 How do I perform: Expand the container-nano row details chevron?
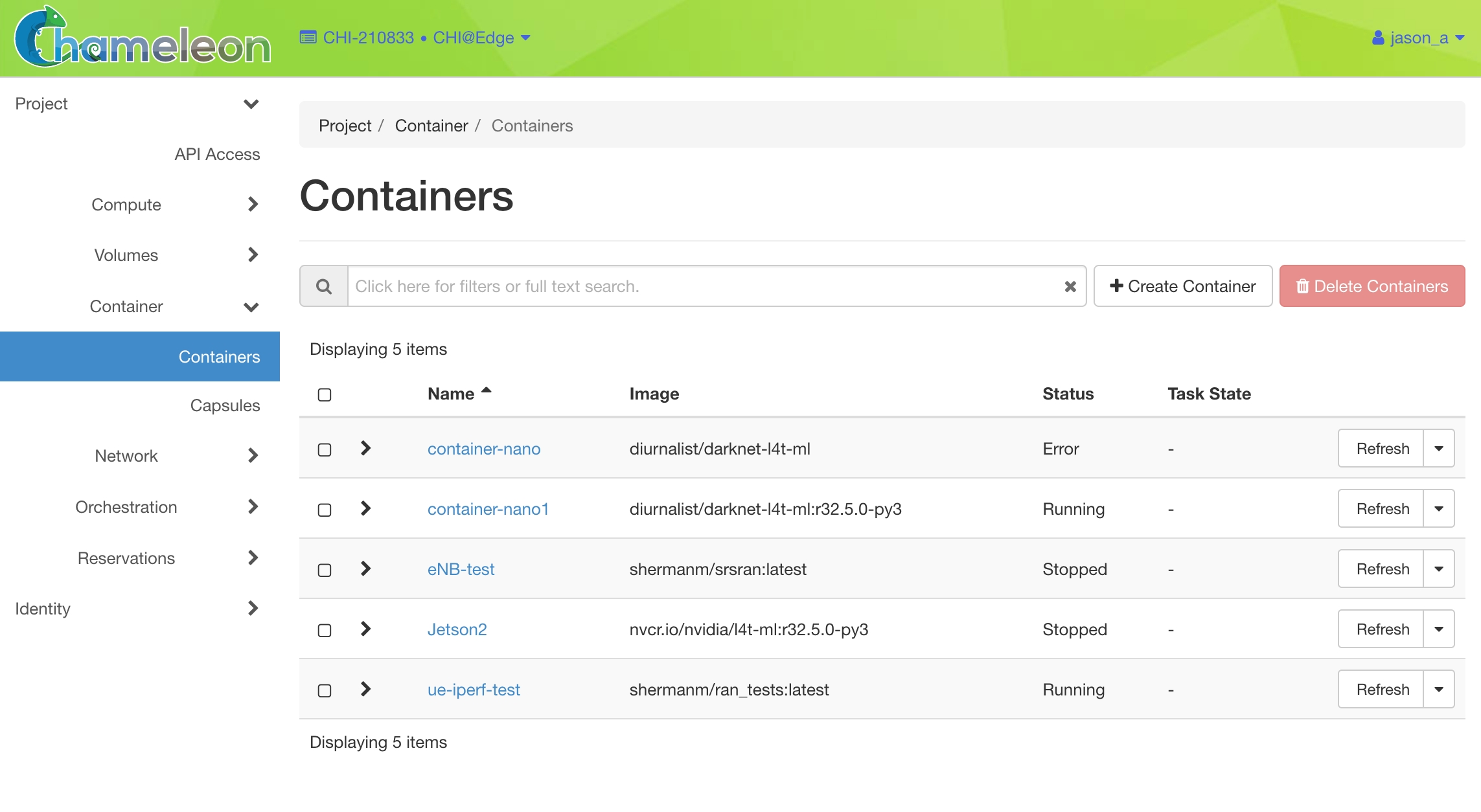365,448
